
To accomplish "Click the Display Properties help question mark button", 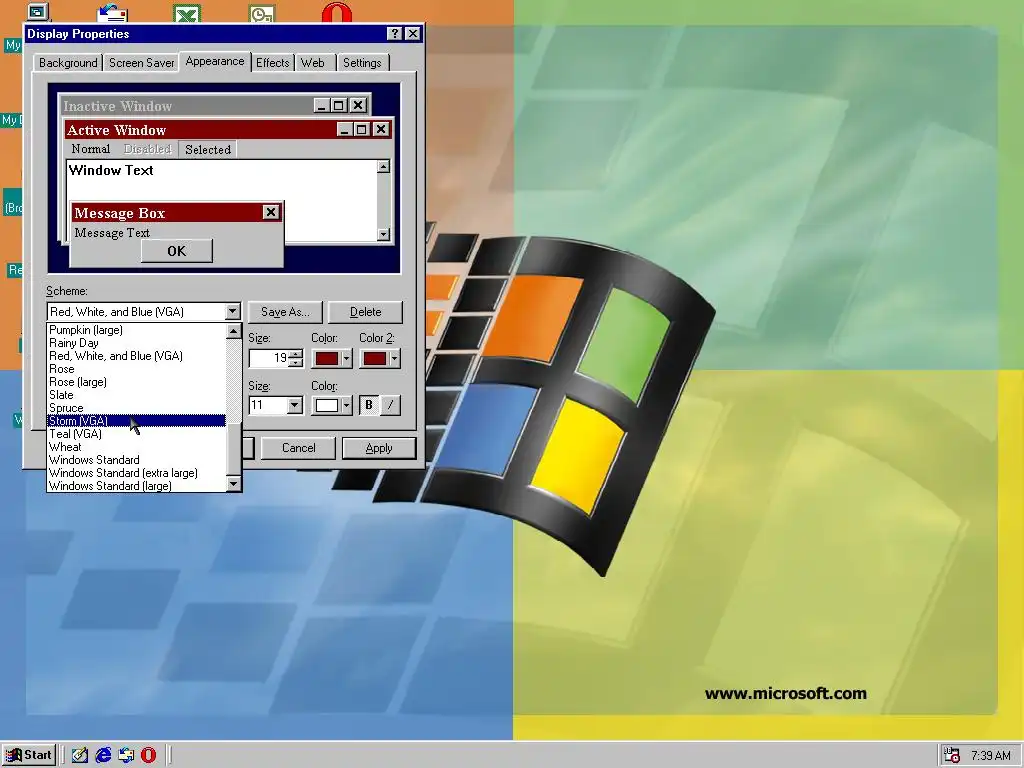I will pyautogui.click(x=394, y=33).
